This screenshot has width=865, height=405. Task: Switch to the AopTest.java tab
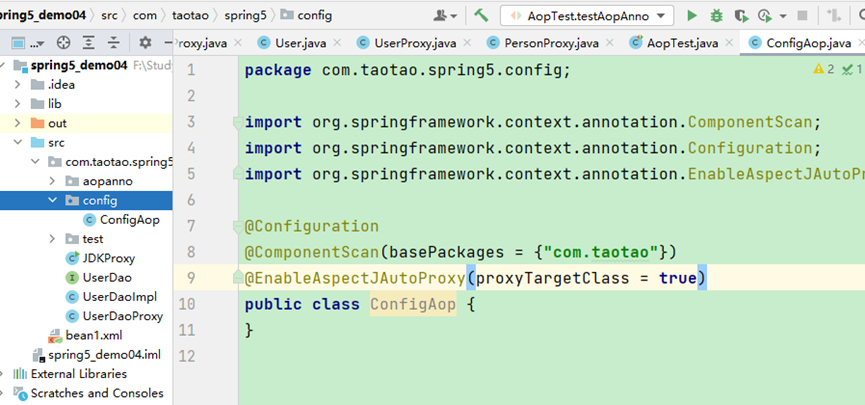(x=682, y=43)
